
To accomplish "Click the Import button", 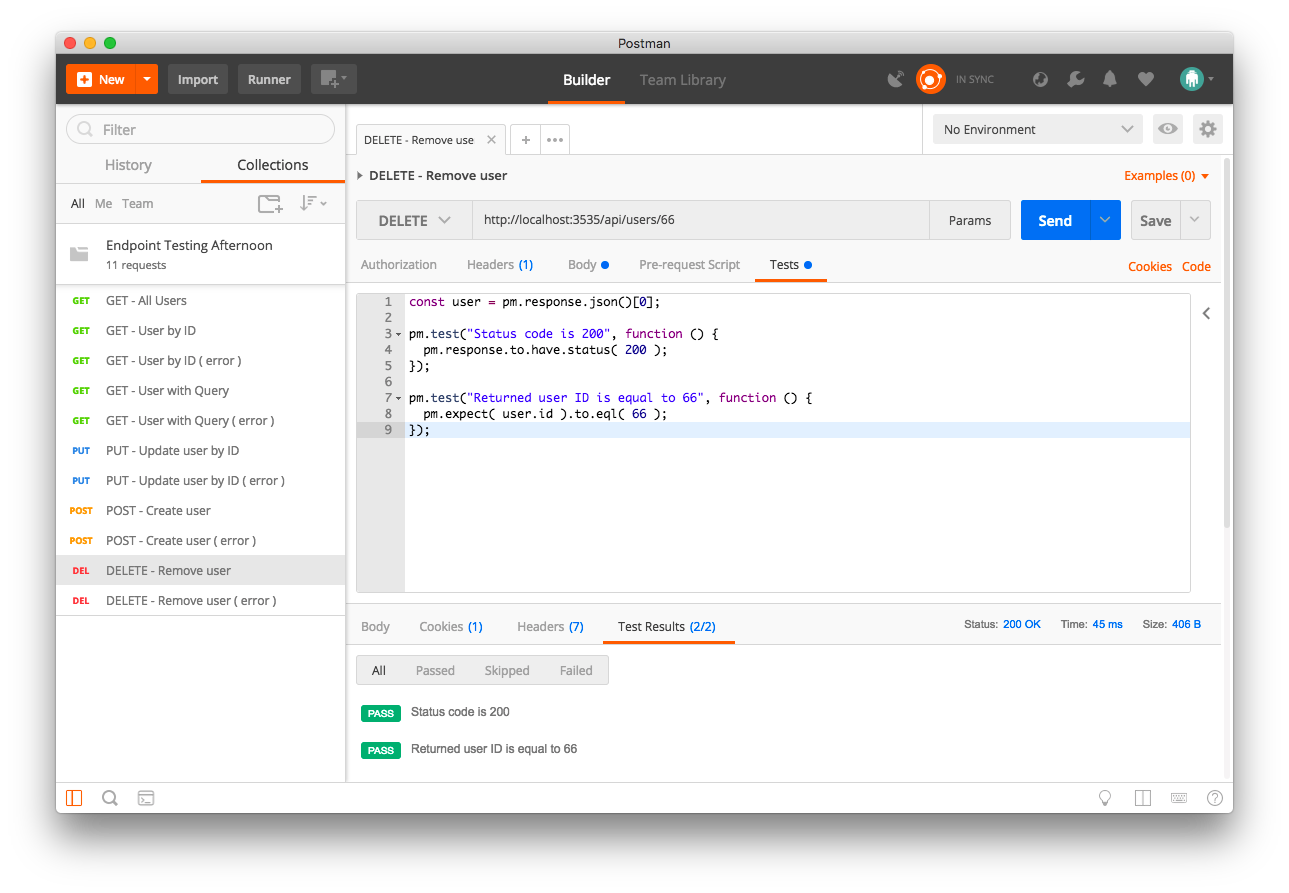I will [198, 79].
